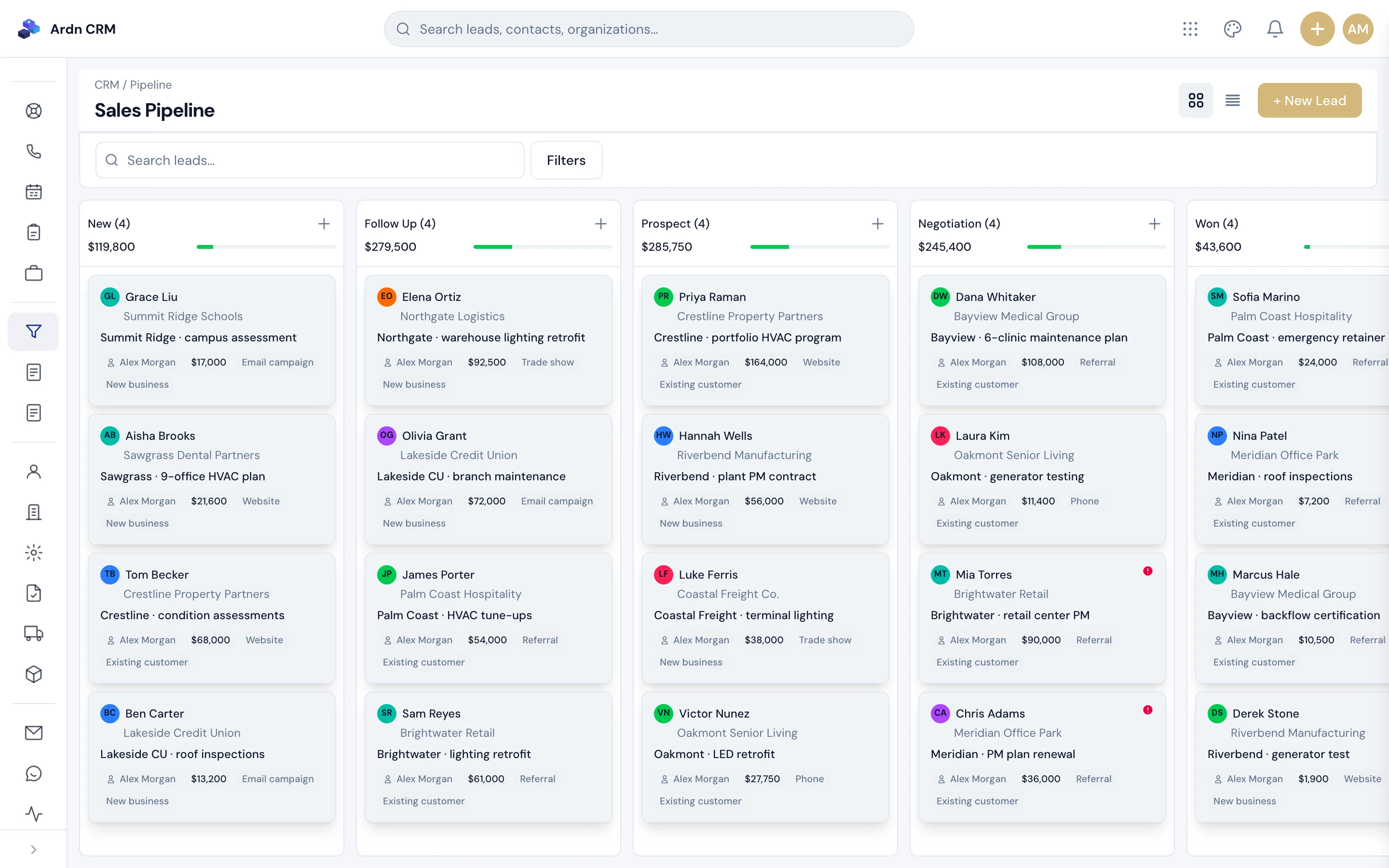Click the gold plus quick-add button
1389x868 pixels.
[1317, 29]
